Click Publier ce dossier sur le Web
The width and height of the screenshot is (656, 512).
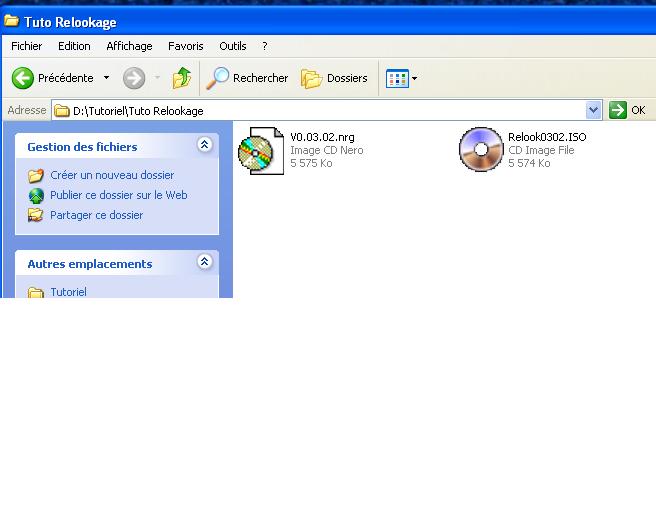pos(119,195)
